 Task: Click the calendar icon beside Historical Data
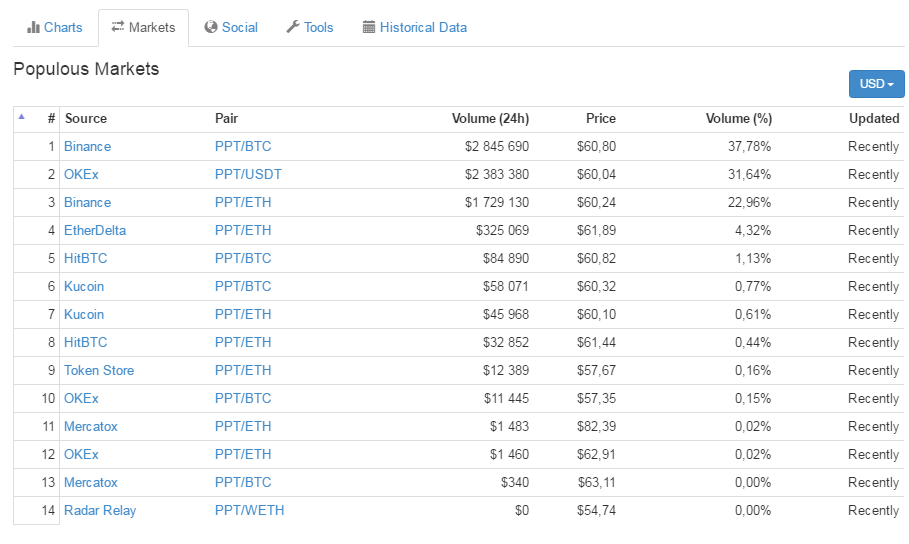click(369, 27)
